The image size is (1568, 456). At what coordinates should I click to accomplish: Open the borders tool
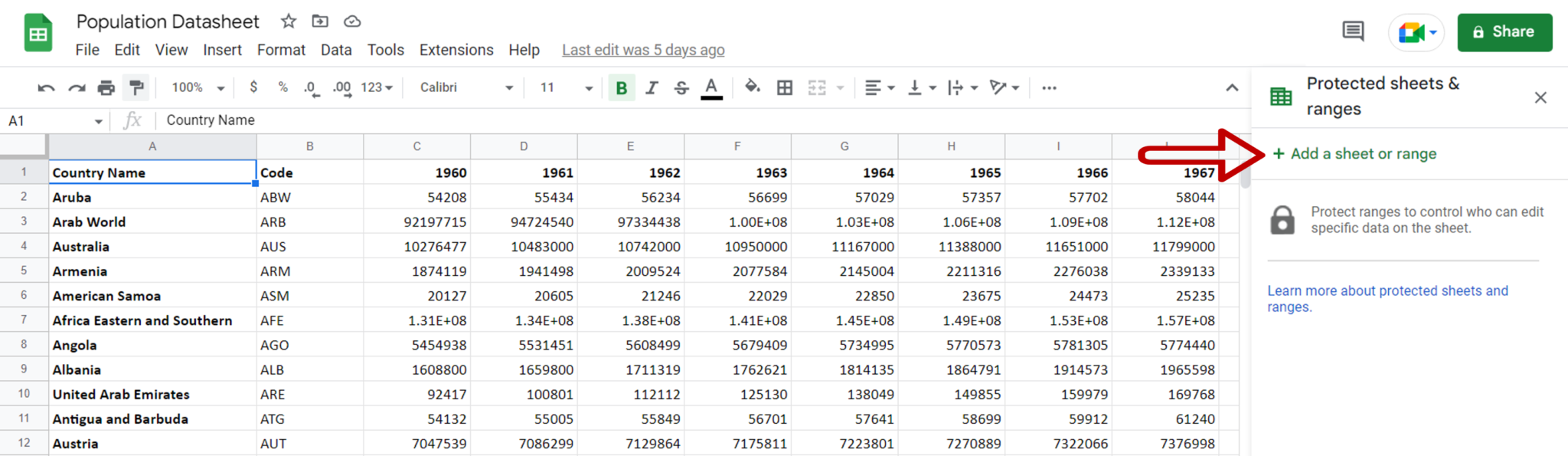tap(785, 88)
